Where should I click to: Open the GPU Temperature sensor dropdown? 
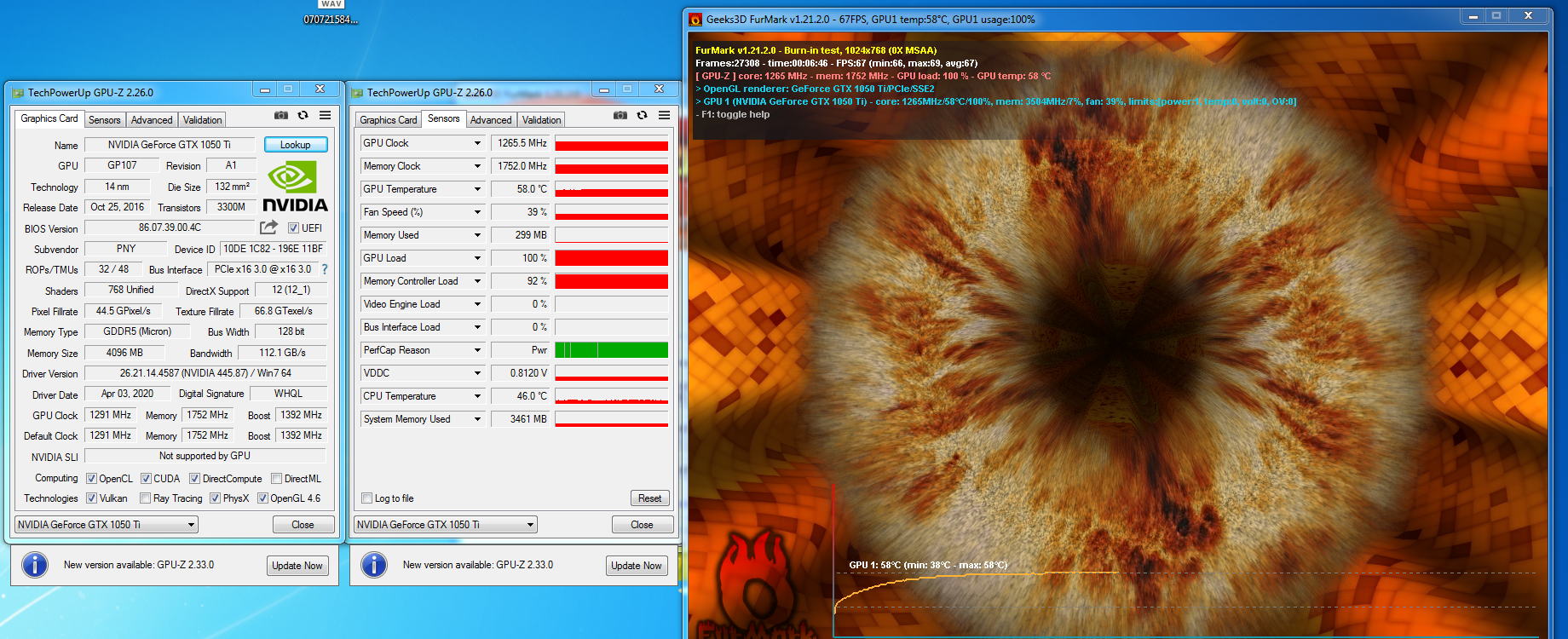click(x=477, y=189)
